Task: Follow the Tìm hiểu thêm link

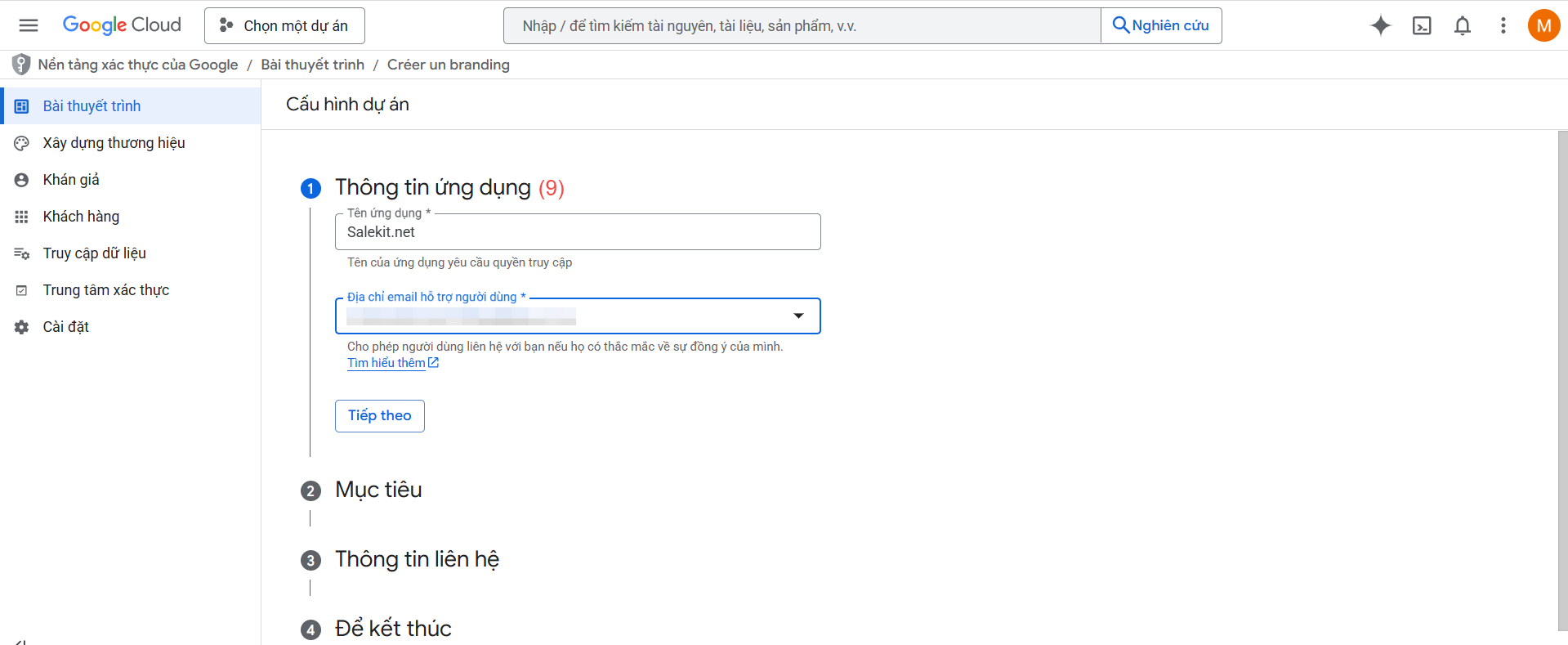Action: 386,363
